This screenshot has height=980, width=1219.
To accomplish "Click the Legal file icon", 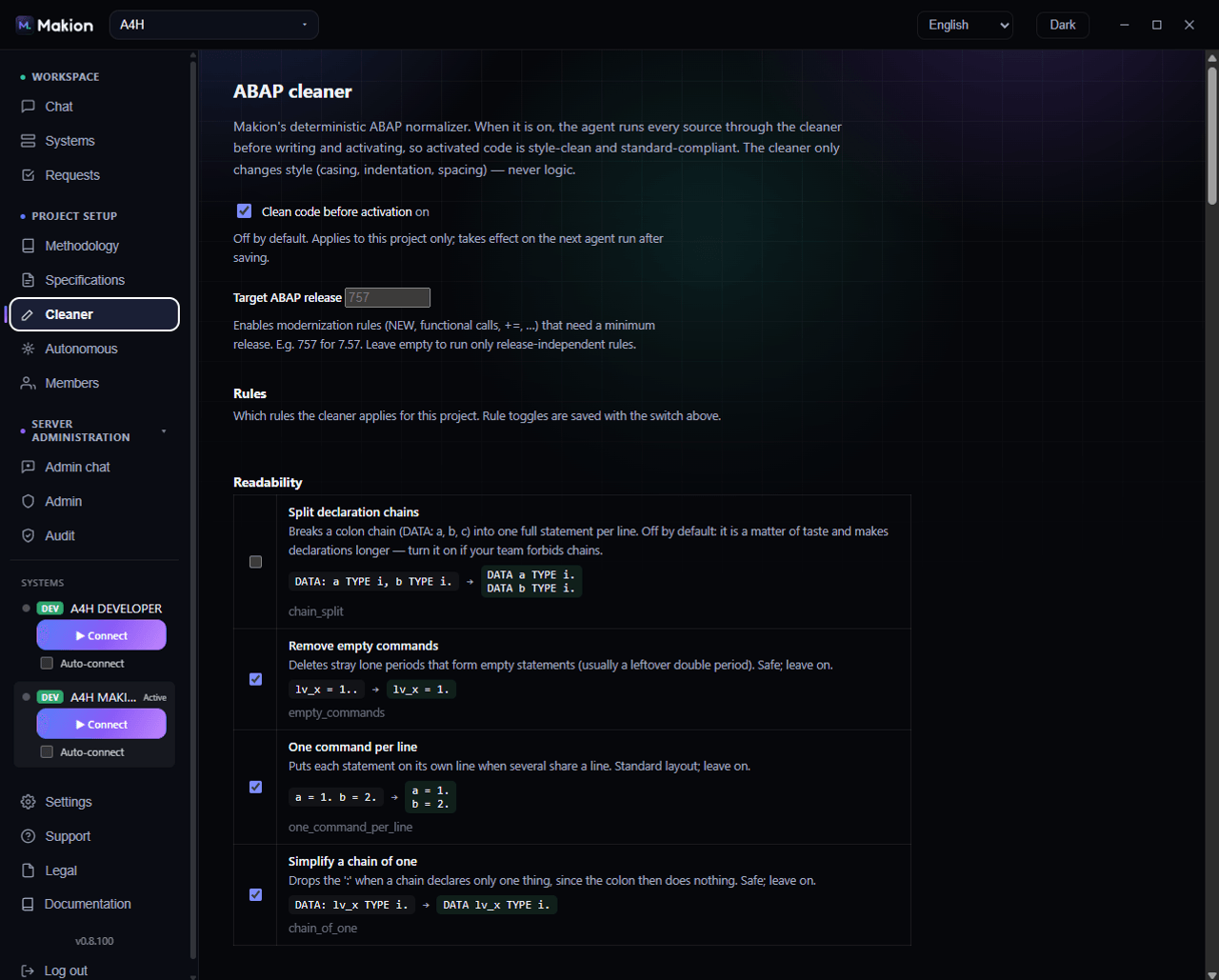I will point(29,870).
